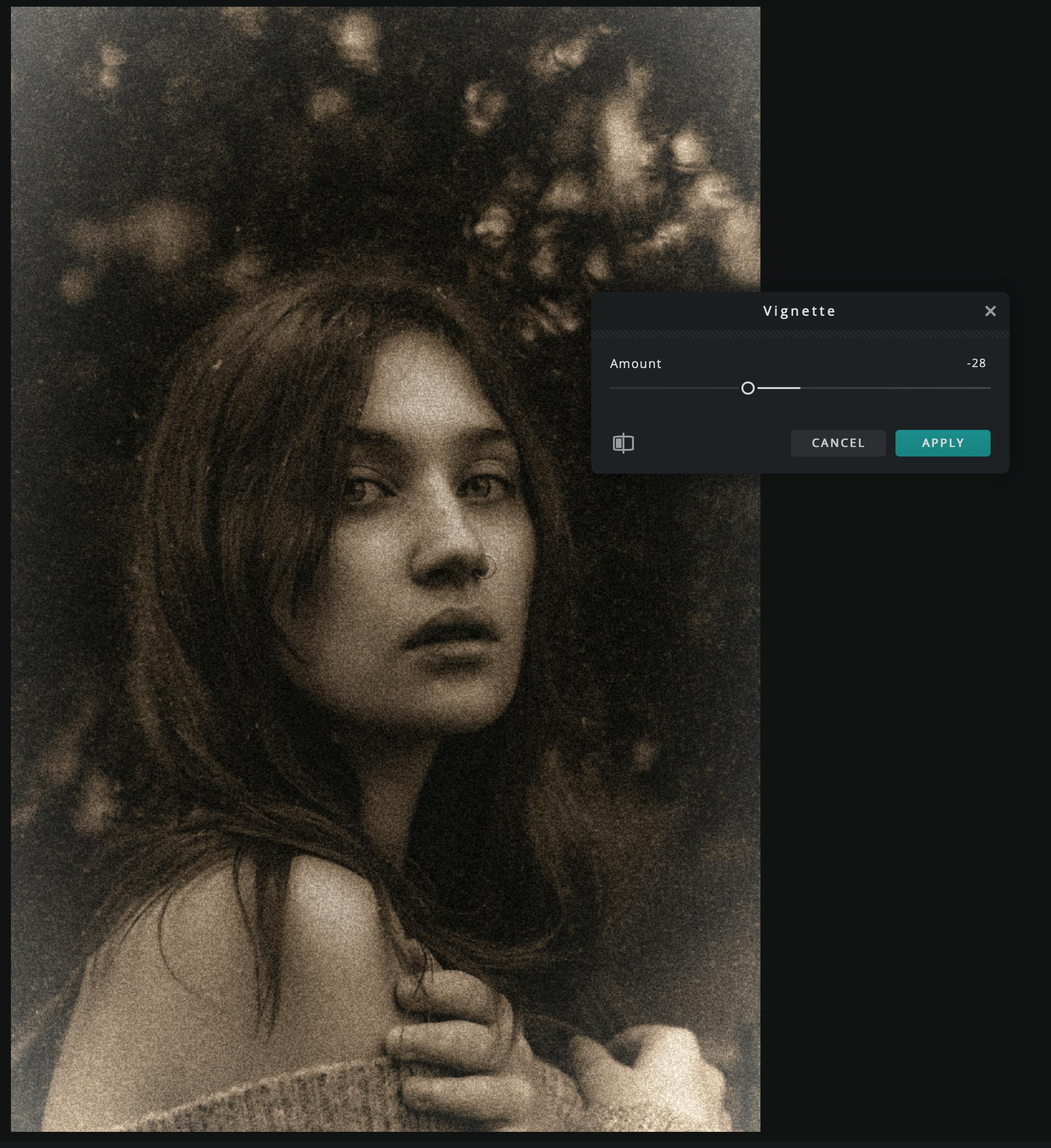This screenshot has width=1051, height=1148.
Task: Click the Amount label text
Action: 635,364
